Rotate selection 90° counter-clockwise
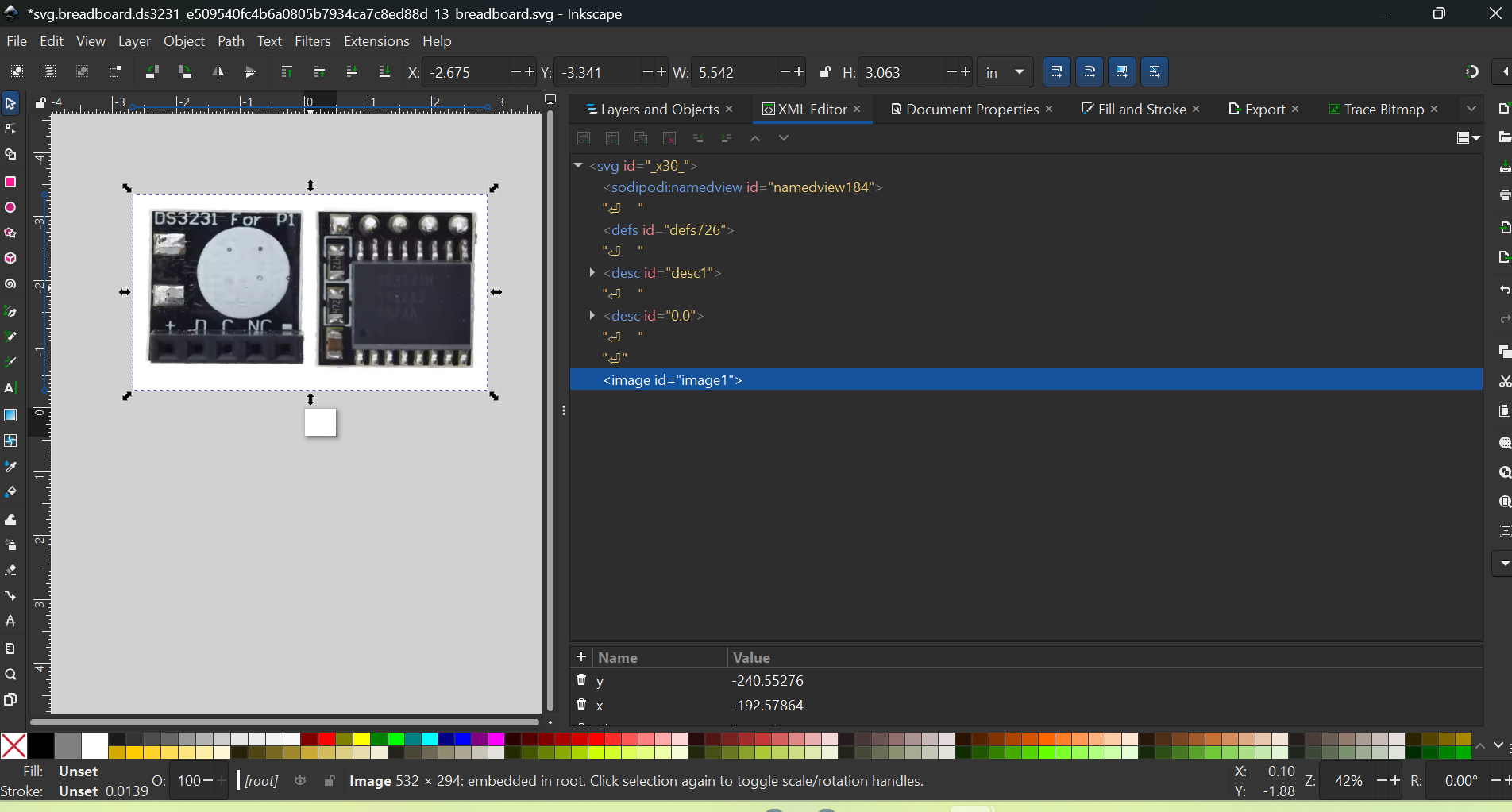The image size is (1512, 812). point(152,72)
